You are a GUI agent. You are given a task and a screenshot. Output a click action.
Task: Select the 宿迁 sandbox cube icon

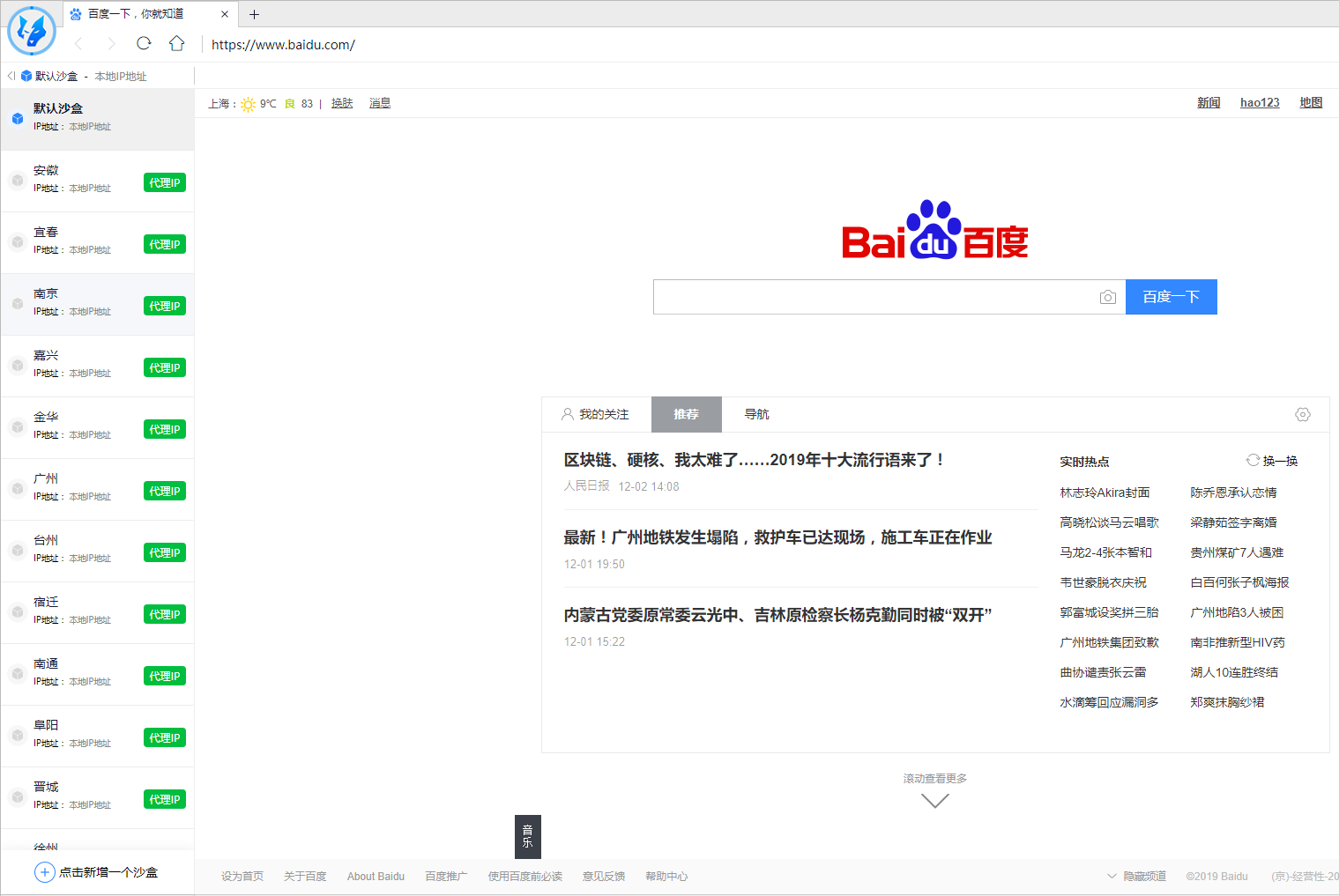pyautogui.click(x=17, y=612)
